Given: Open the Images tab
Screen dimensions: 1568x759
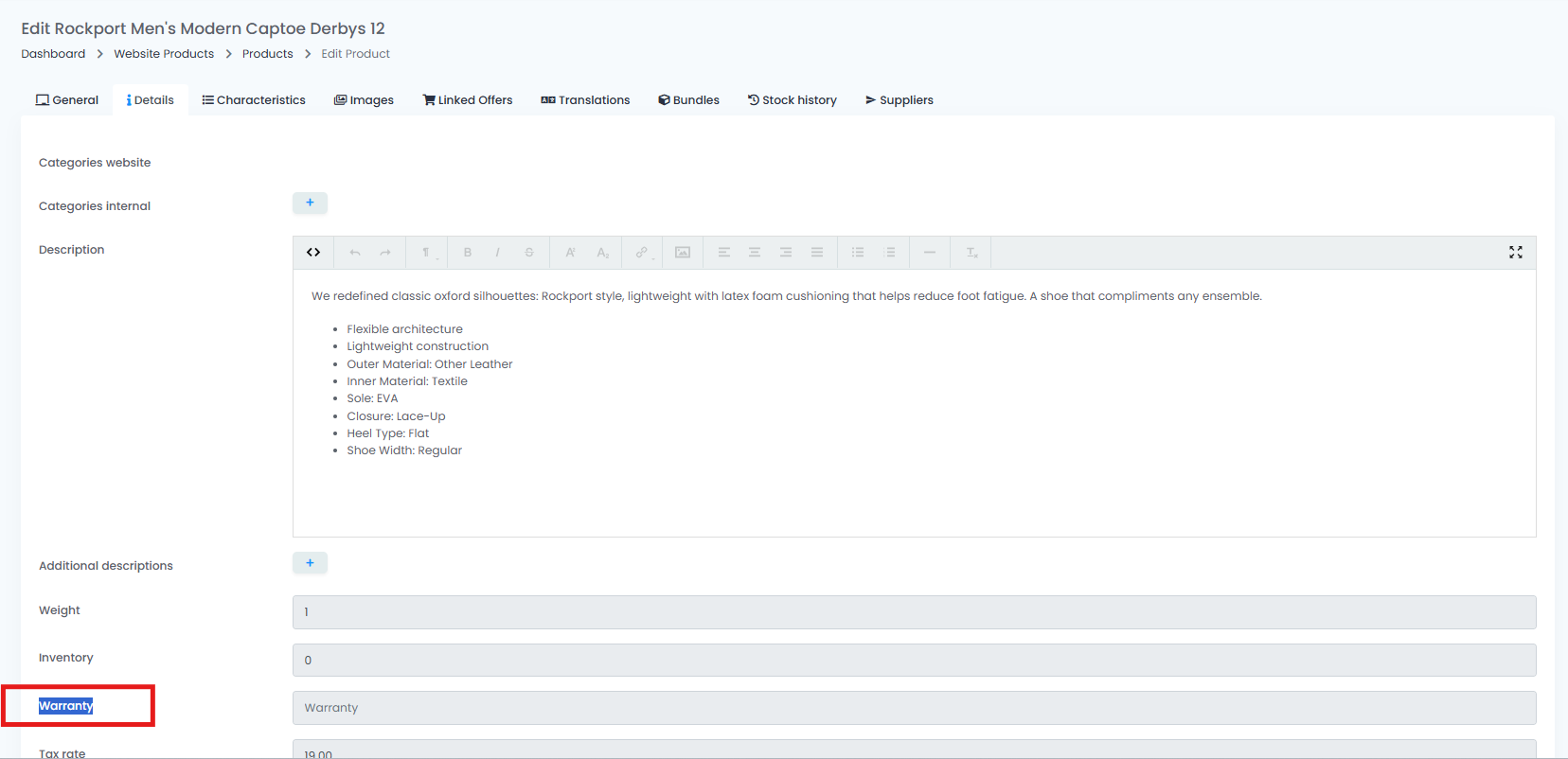Looking at the screenshot, I should [364, 100].
